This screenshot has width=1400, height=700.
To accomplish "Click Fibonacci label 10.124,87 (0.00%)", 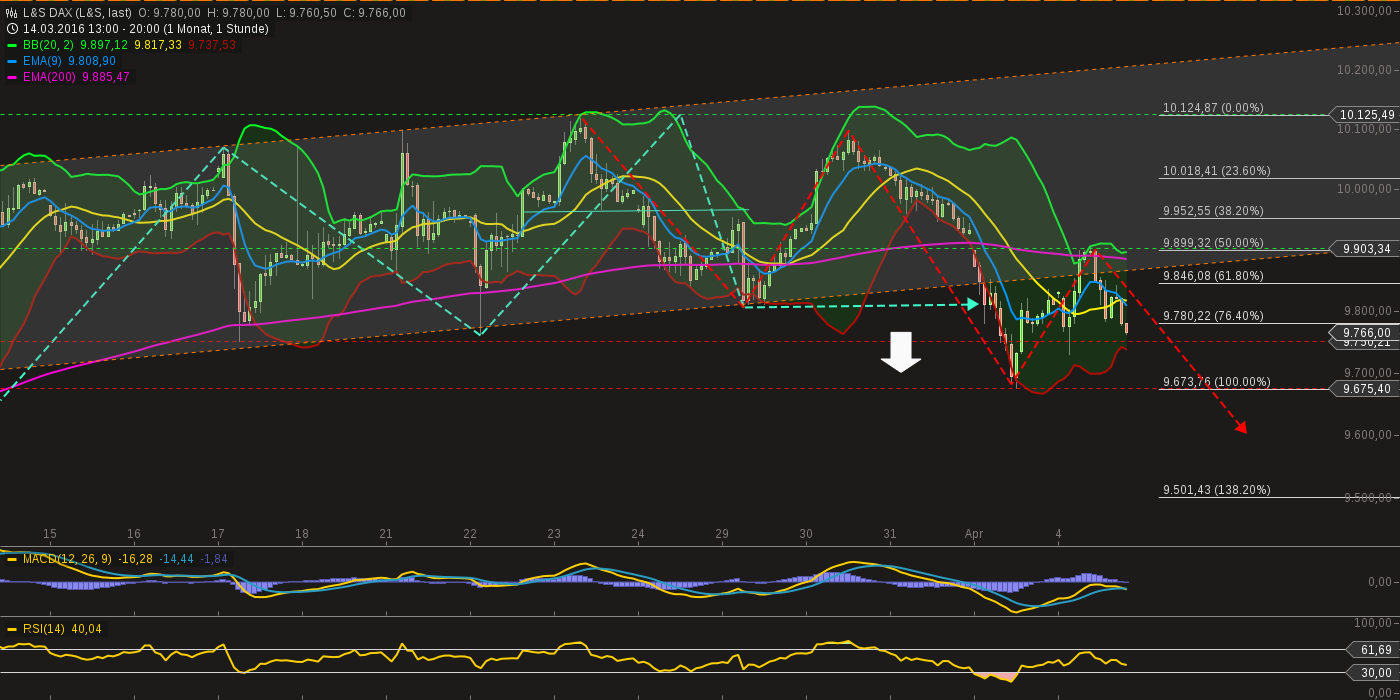I will (x=1213, y=108).
